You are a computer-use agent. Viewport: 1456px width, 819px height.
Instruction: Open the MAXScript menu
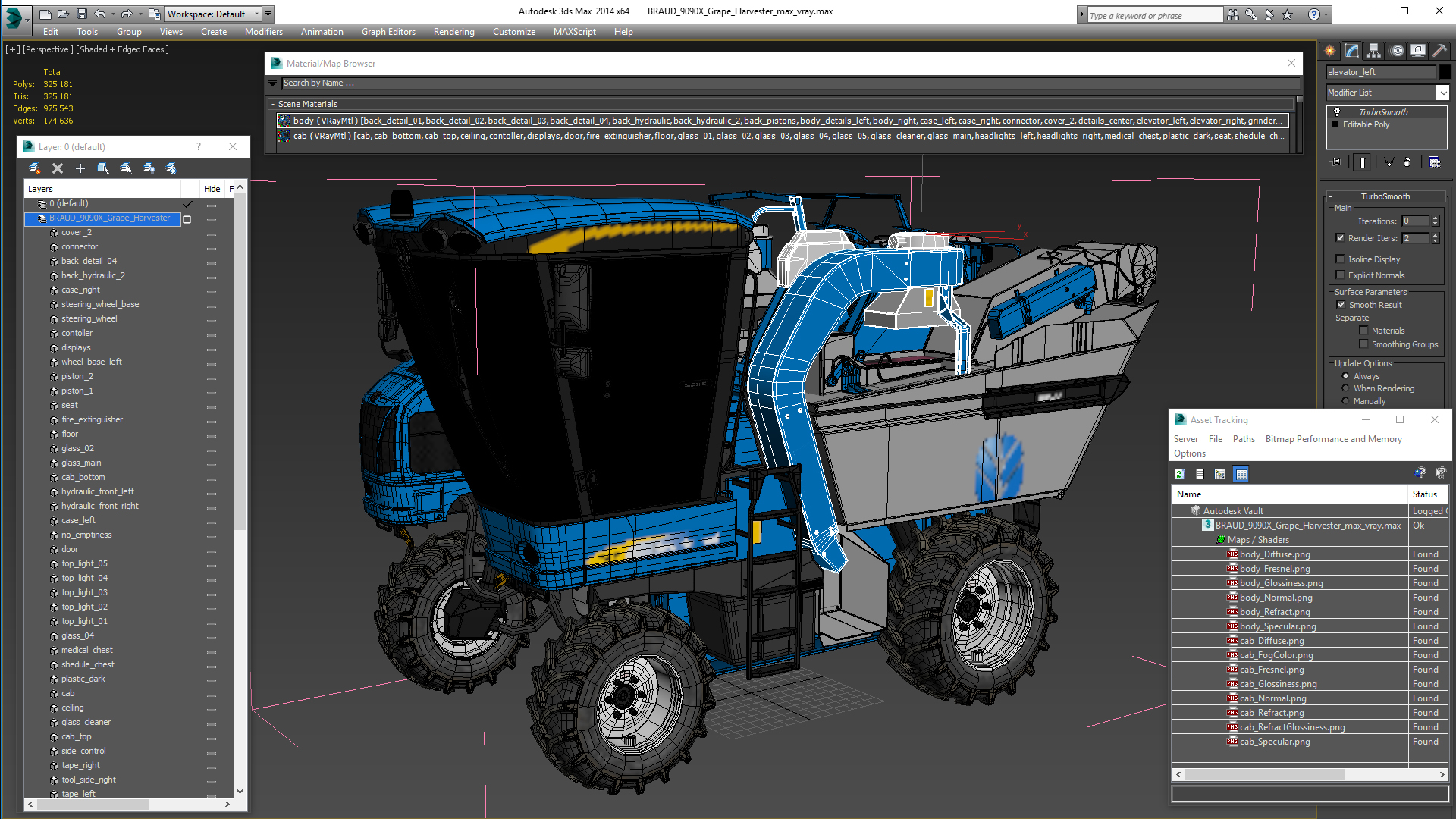click(574, 32)
